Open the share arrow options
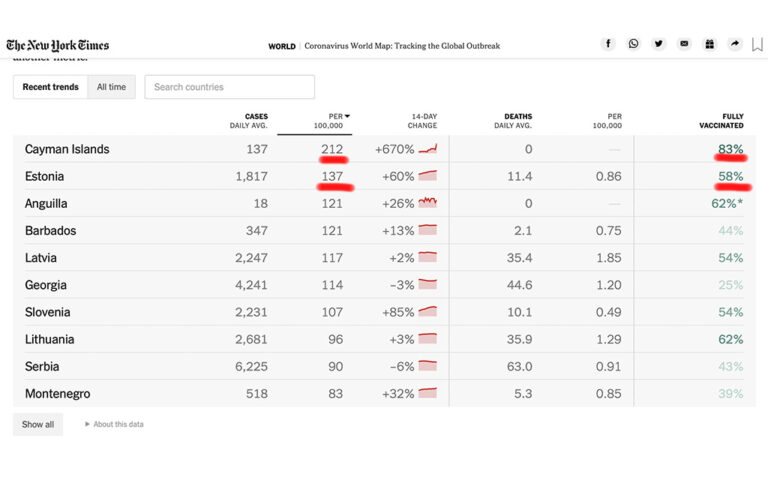Viewport: 768px width, 477px height. (x=734, y=44)
